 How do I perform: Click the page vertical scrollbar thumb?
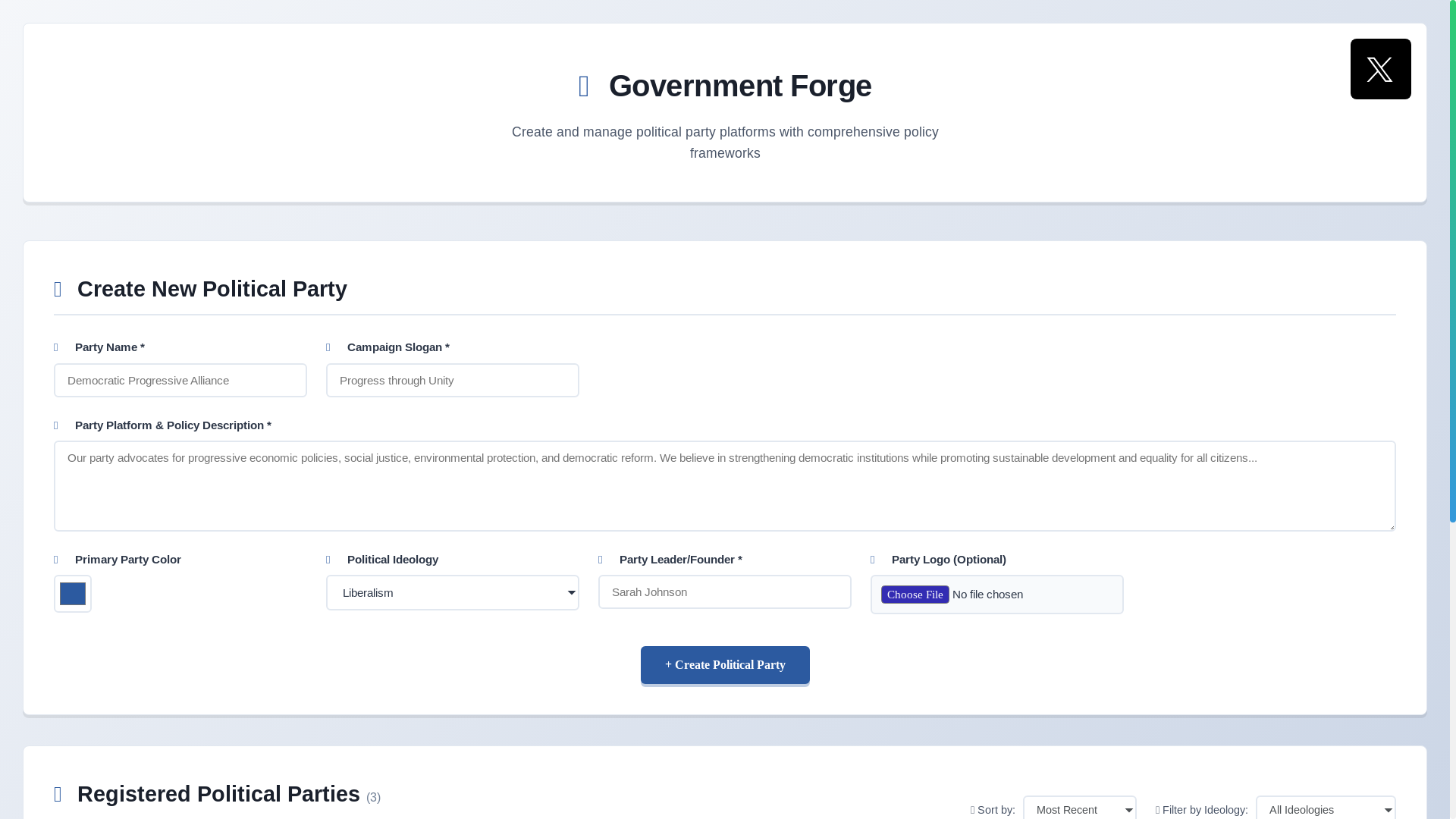(x=1453, y=262)
